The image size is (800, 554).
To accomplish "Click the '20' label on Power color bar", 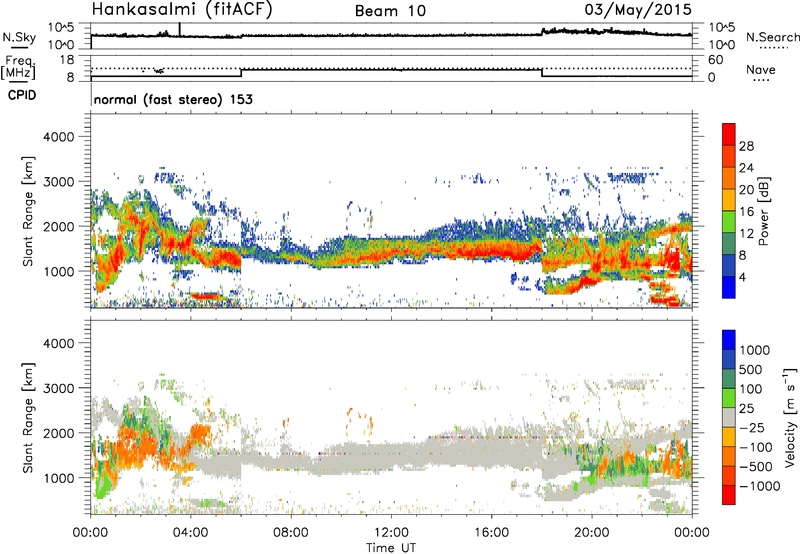I will 746,190.
